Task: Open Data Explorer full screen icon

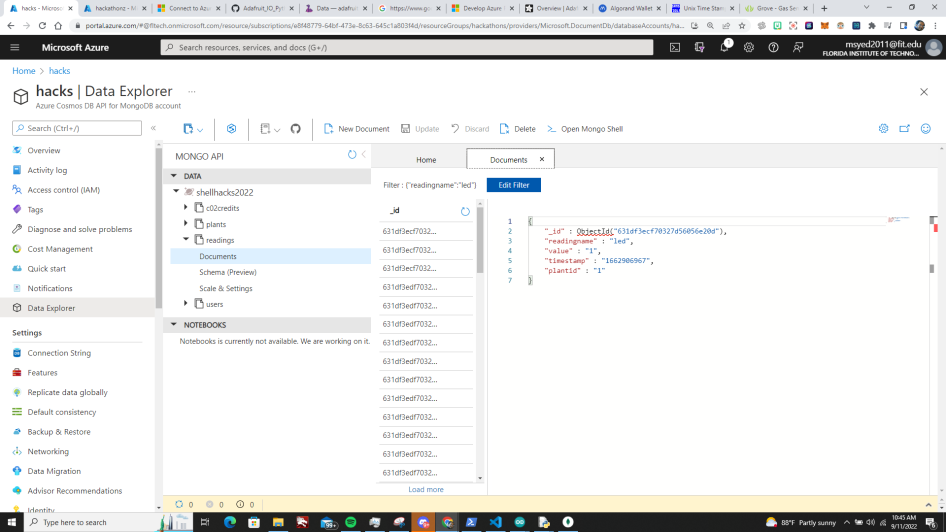Action: [x=904, y=128]
